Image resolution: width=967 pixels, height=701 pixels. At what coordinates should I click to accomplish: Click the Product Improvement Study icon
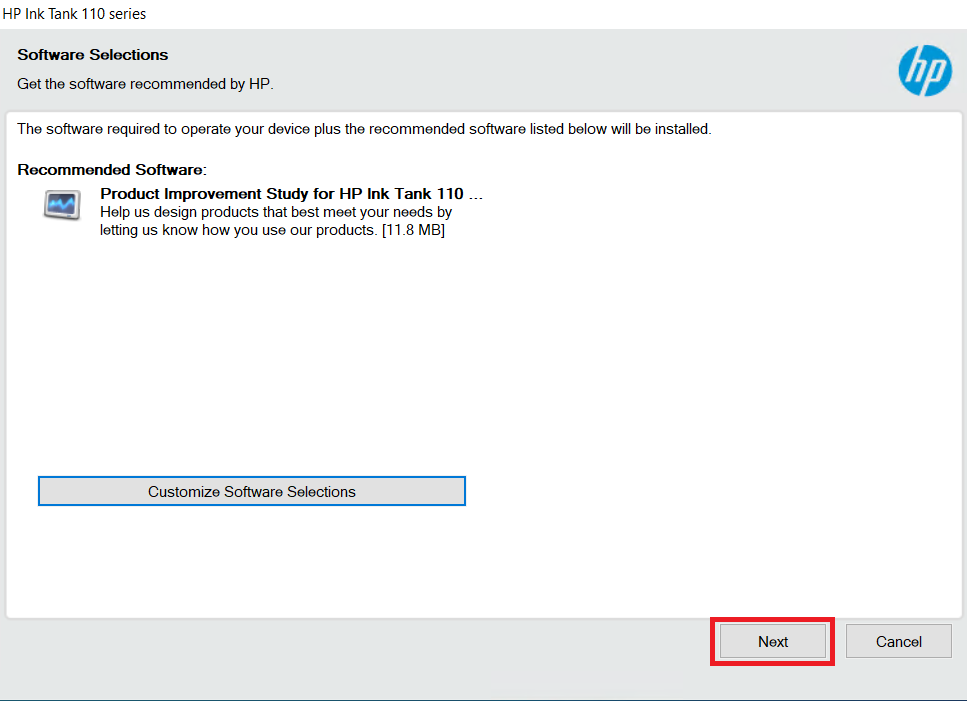62,205
